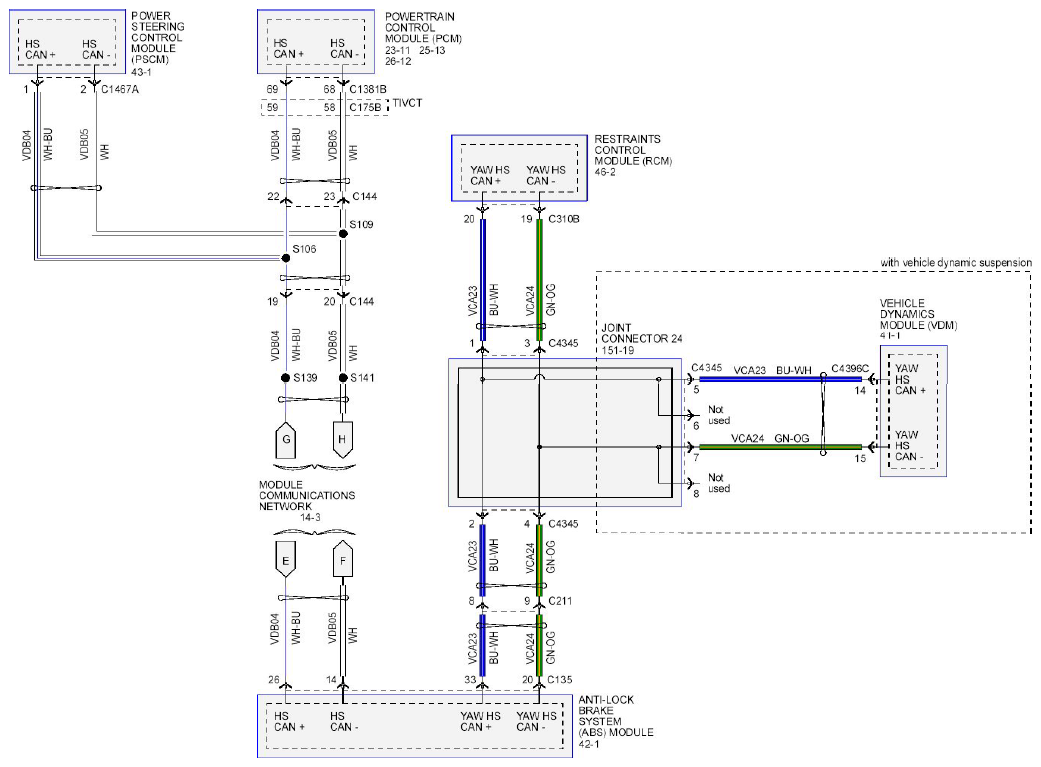Click the F off-page connector symbol
This screenshot has height=767, width=1041.
pos(343,560)
